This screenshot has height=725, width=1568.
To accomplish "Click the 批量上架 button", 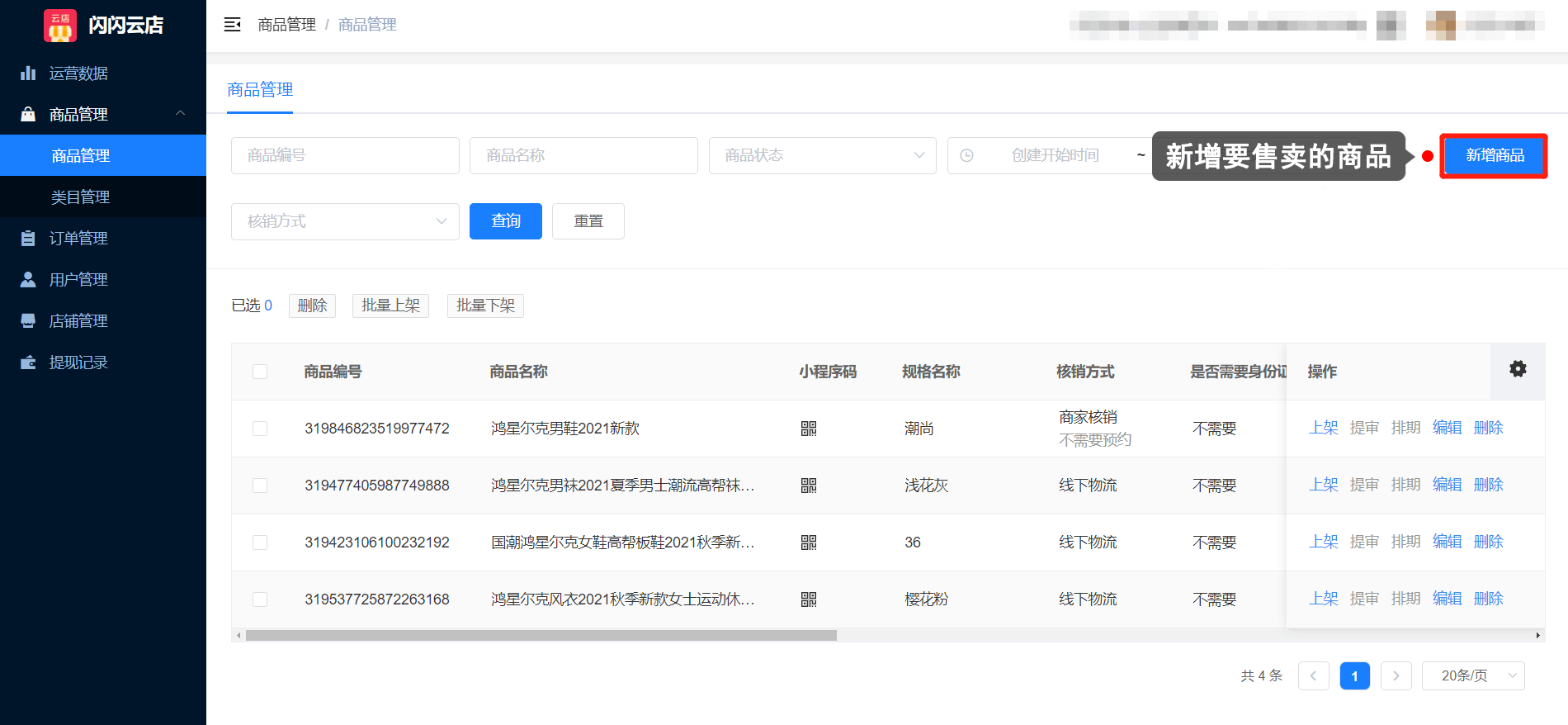I will tap(390, 306).
